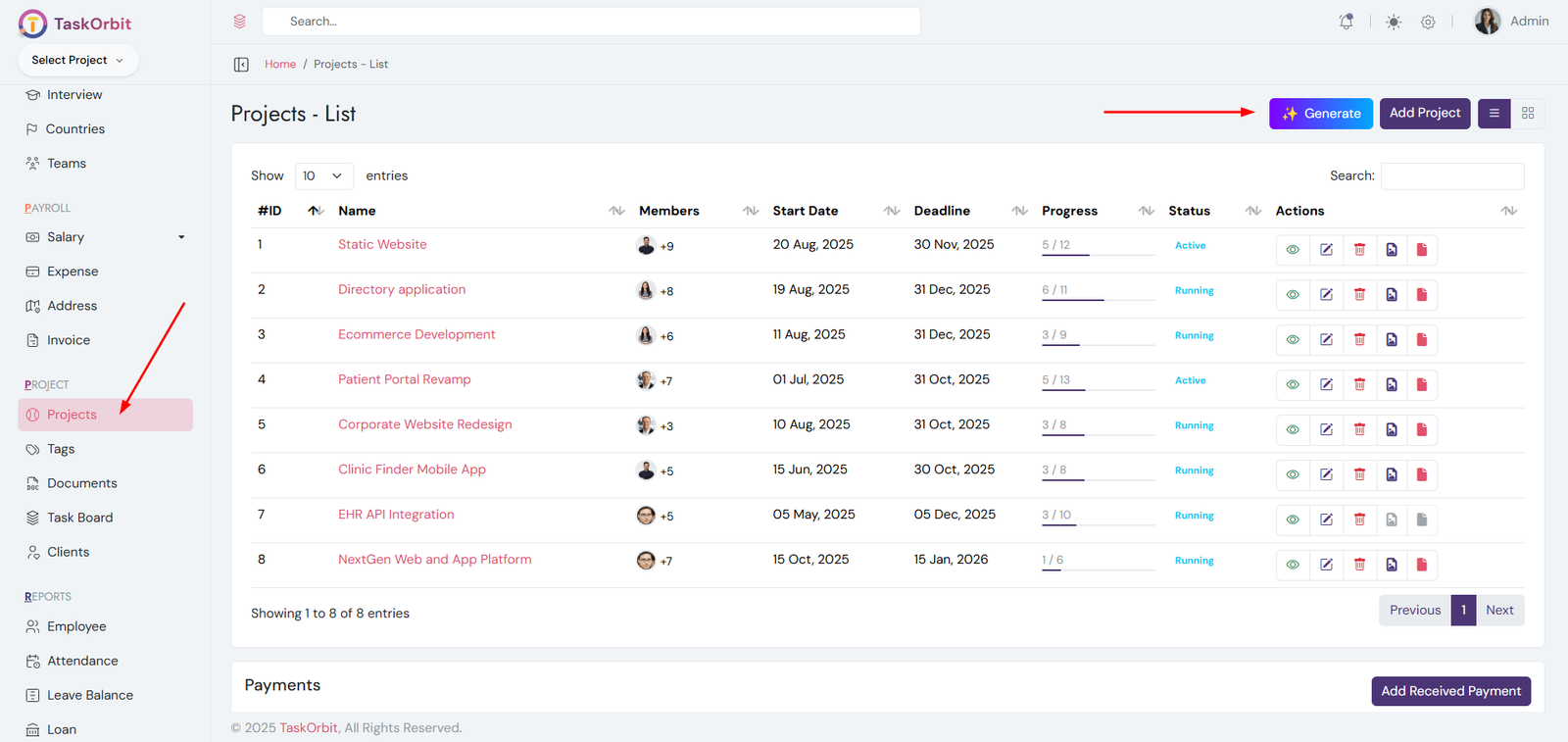Click progress bar of EHR API Integration
This screenshot has height=742, width=1568.
coord(1097,524)
